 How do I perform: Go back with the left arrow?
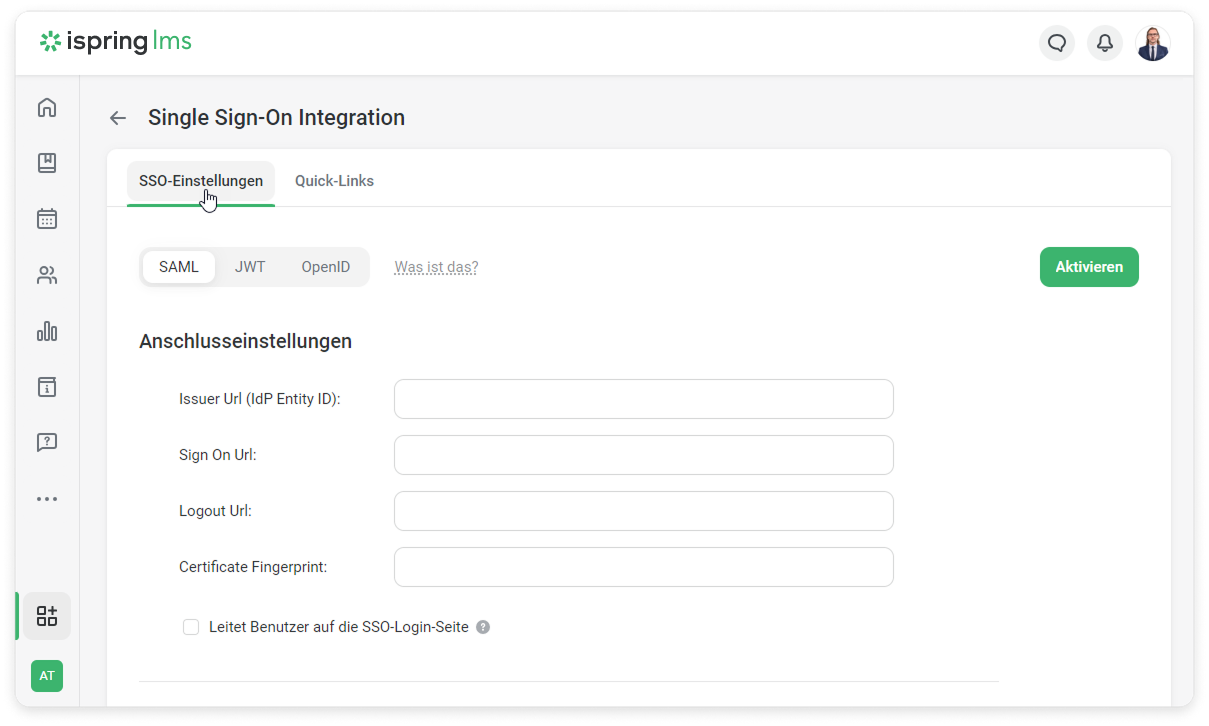(118, 118)
